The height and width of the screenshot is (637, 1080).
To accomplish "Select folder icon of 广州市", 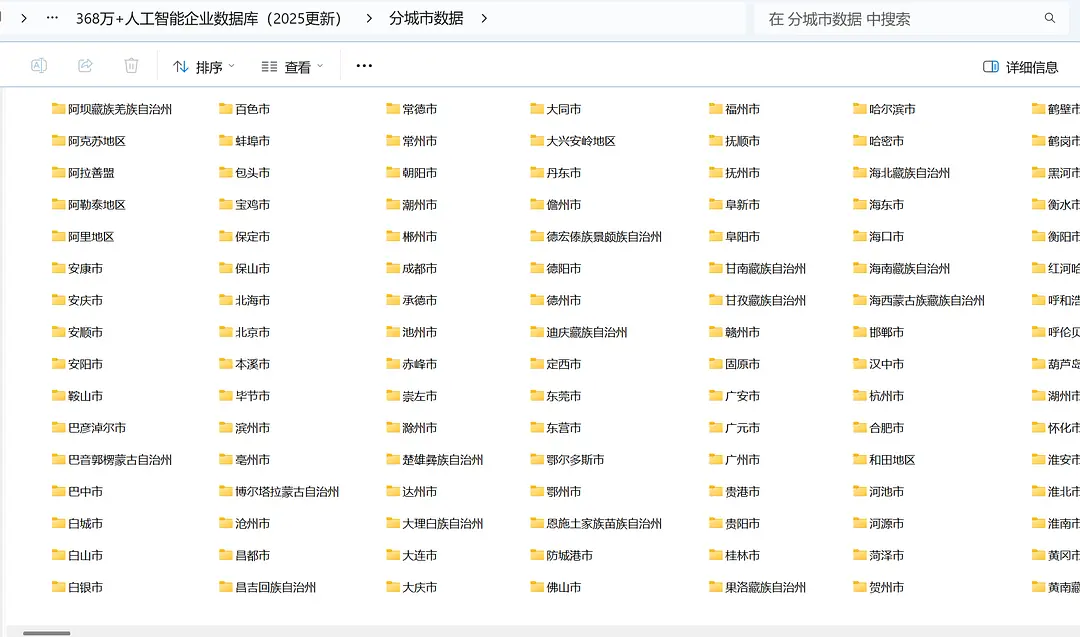I will (x=716, y=459).
